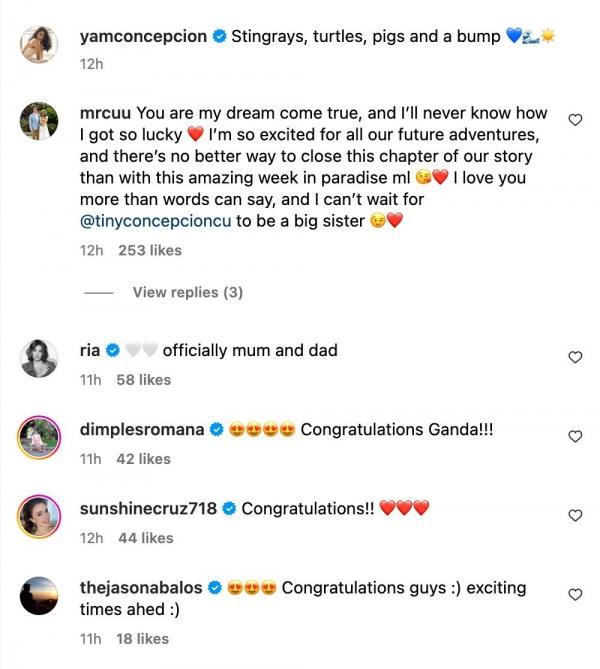The image size is (600, 669).
Task: Visit the @tinyconcepcioncu mention link
Action: pyautogui.click(x=155, y=221)
